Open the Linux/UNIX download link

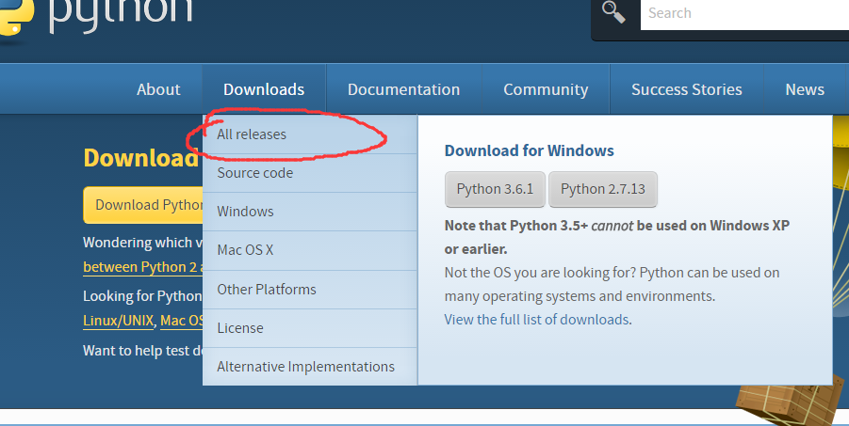(118, 320)
